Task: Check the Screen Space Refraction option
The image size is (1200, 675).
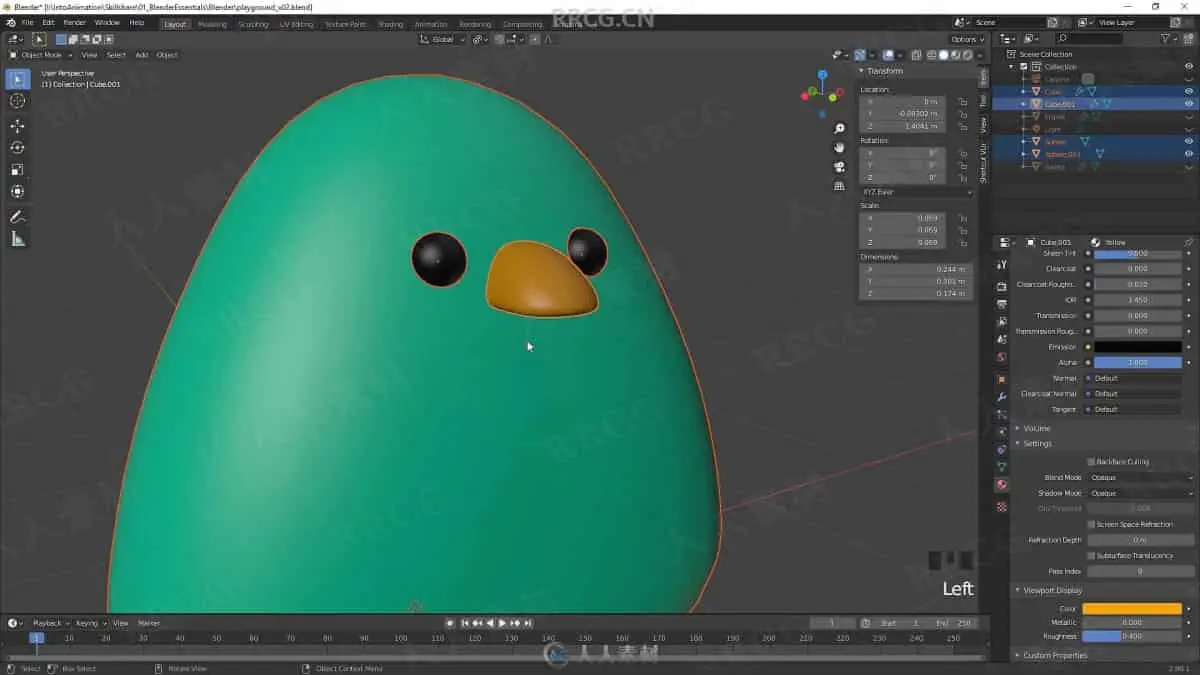Action: (1091, 524)
